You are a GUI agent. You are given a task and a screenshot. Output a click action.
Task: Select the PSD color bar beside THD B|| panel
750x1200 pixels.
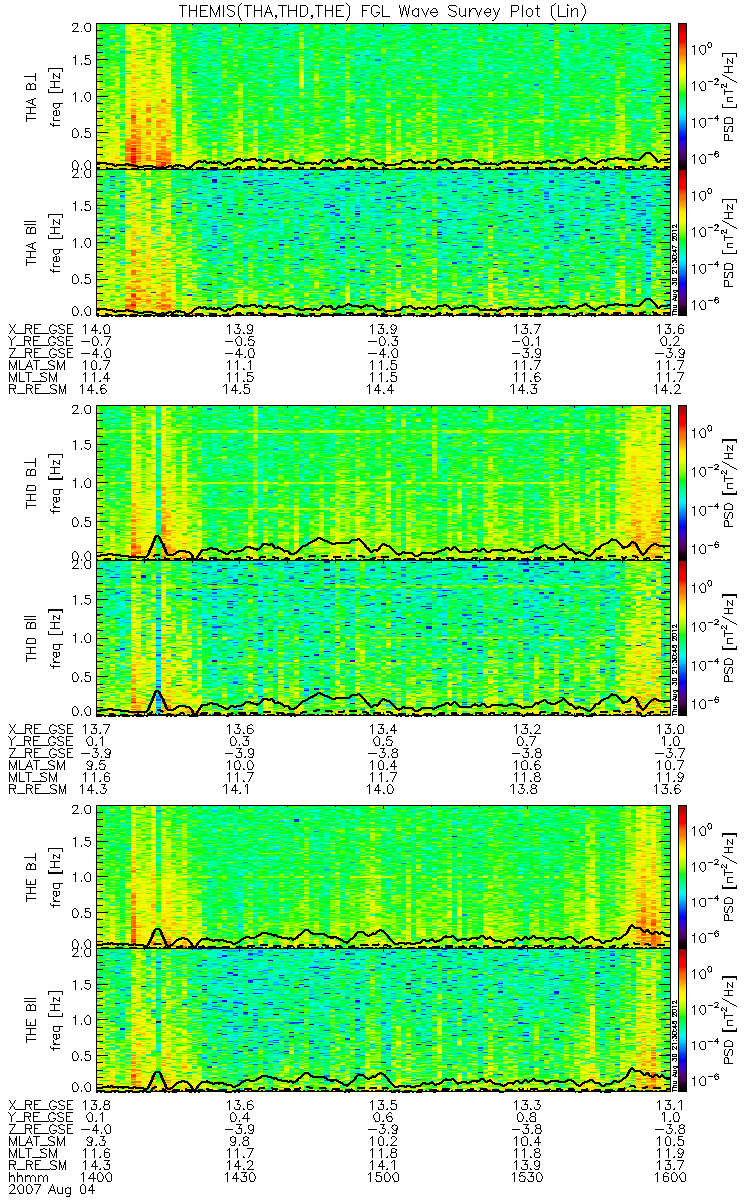point(683,637)
